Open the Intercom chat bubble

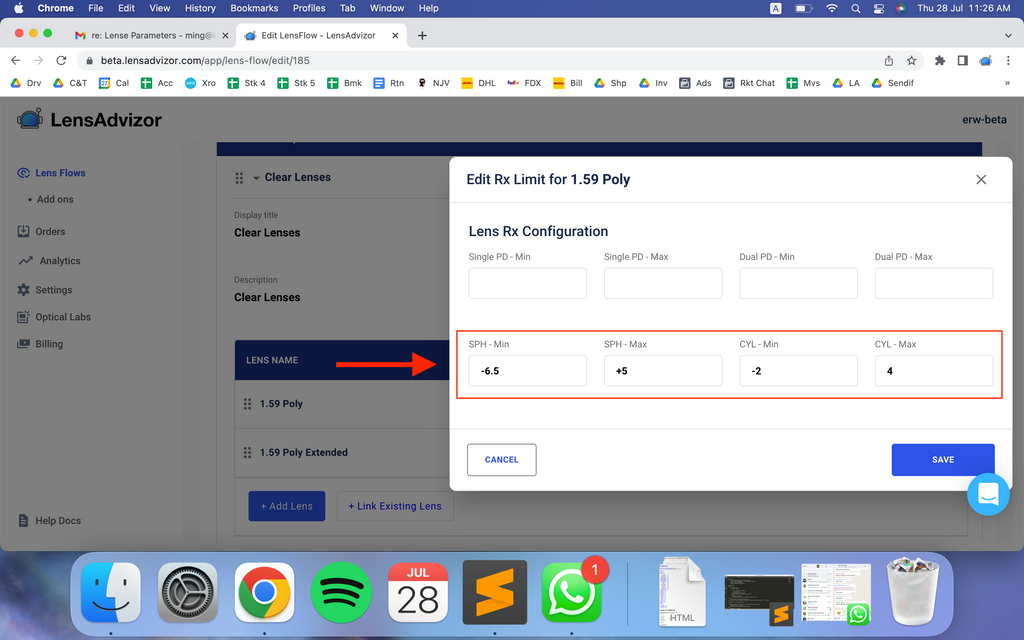coord(987,494)
